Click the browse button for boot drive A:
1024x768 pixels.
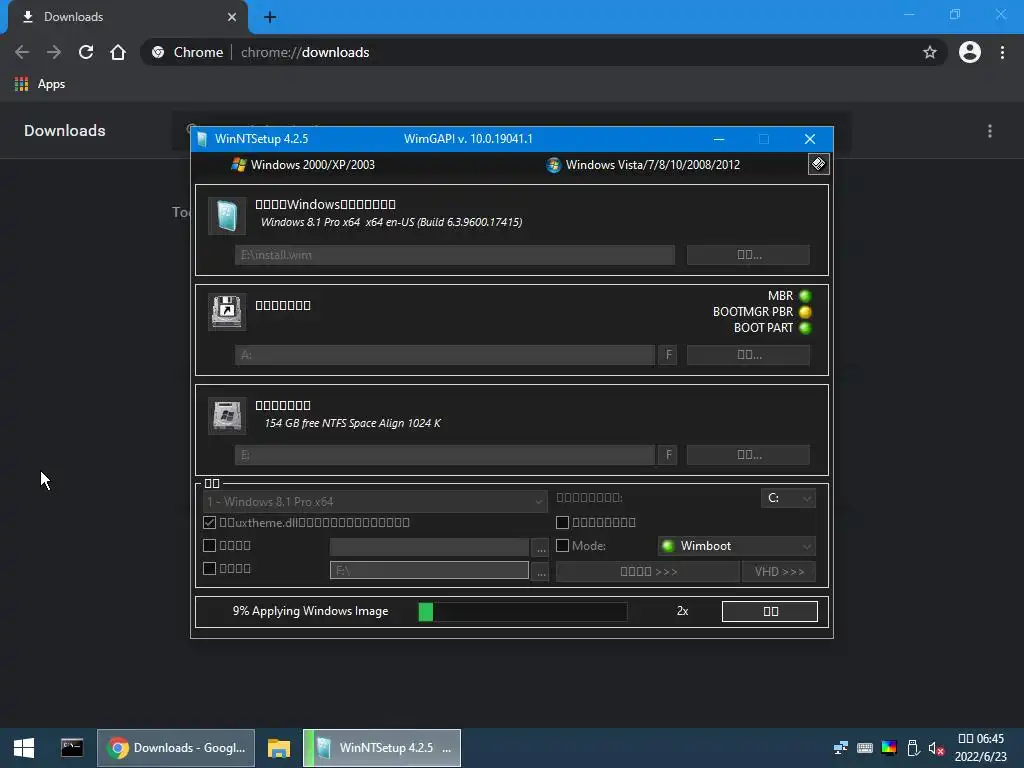tap(748, 355)
